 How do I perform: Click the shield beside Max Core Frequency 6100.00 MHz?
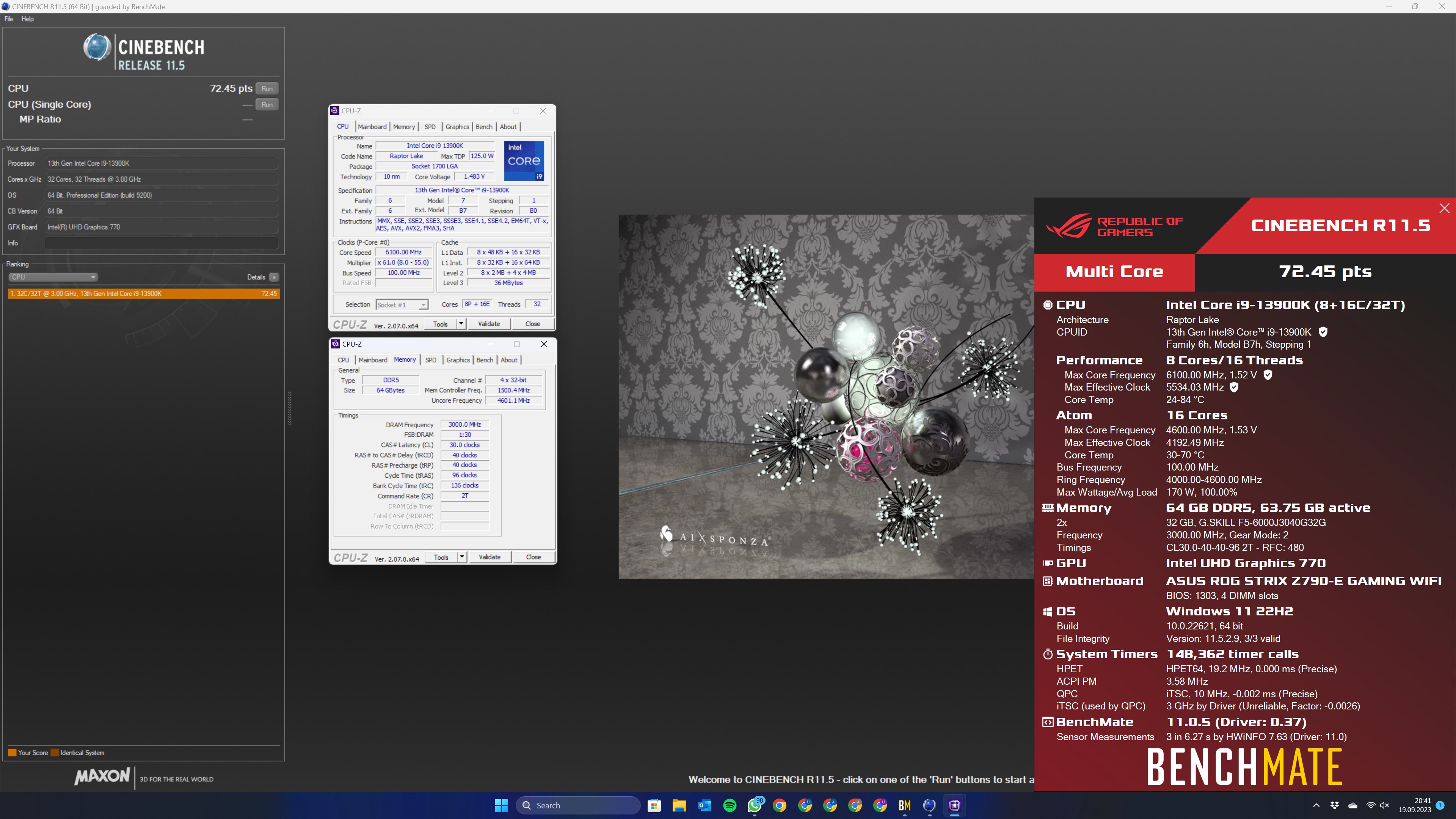tap(1268, 375)
